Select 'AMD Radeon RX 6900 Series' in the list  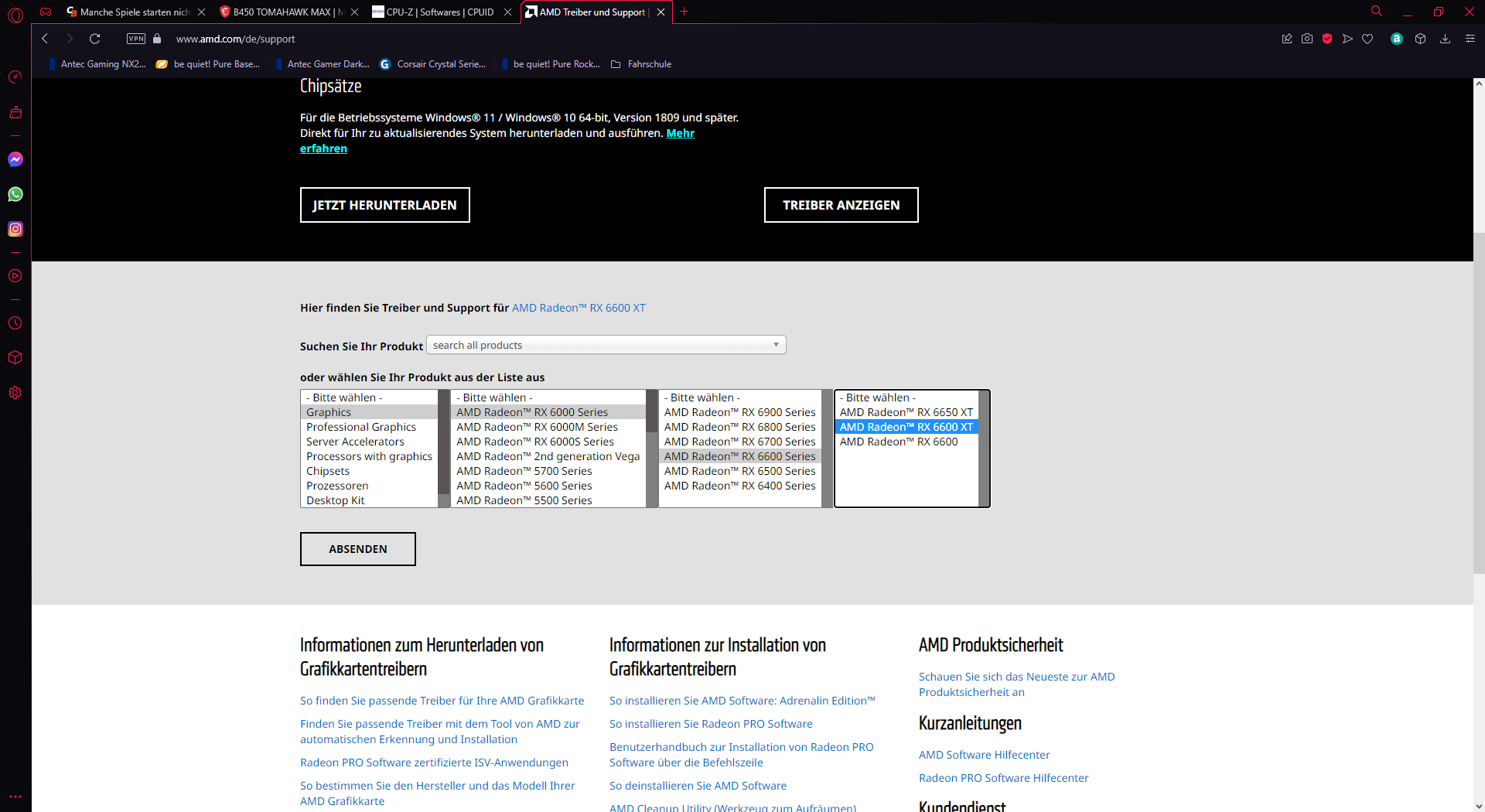[739, 412]
